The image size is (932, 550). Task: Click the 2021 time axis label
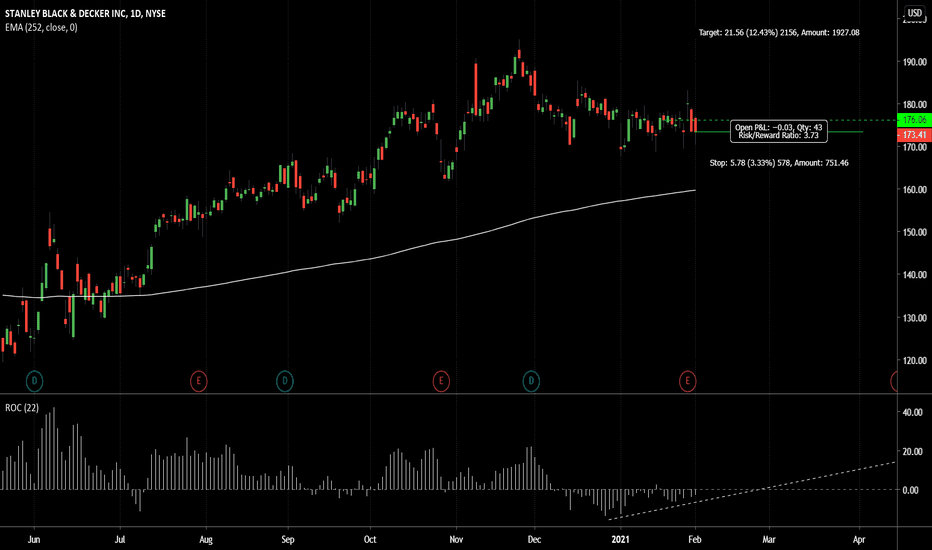pyautogui.click(x=620, y=540)
